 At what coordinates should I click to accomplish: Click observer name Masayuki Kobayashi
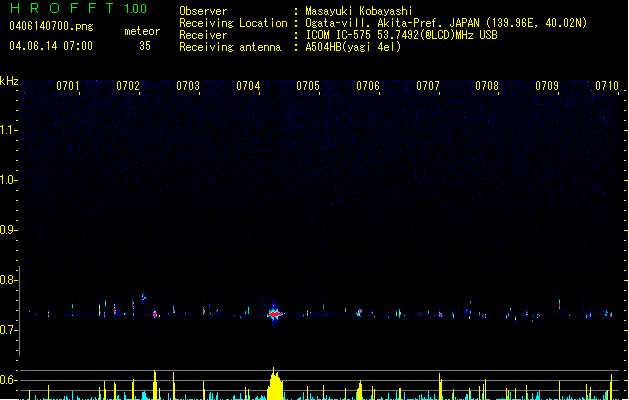(x=359, y=11)
